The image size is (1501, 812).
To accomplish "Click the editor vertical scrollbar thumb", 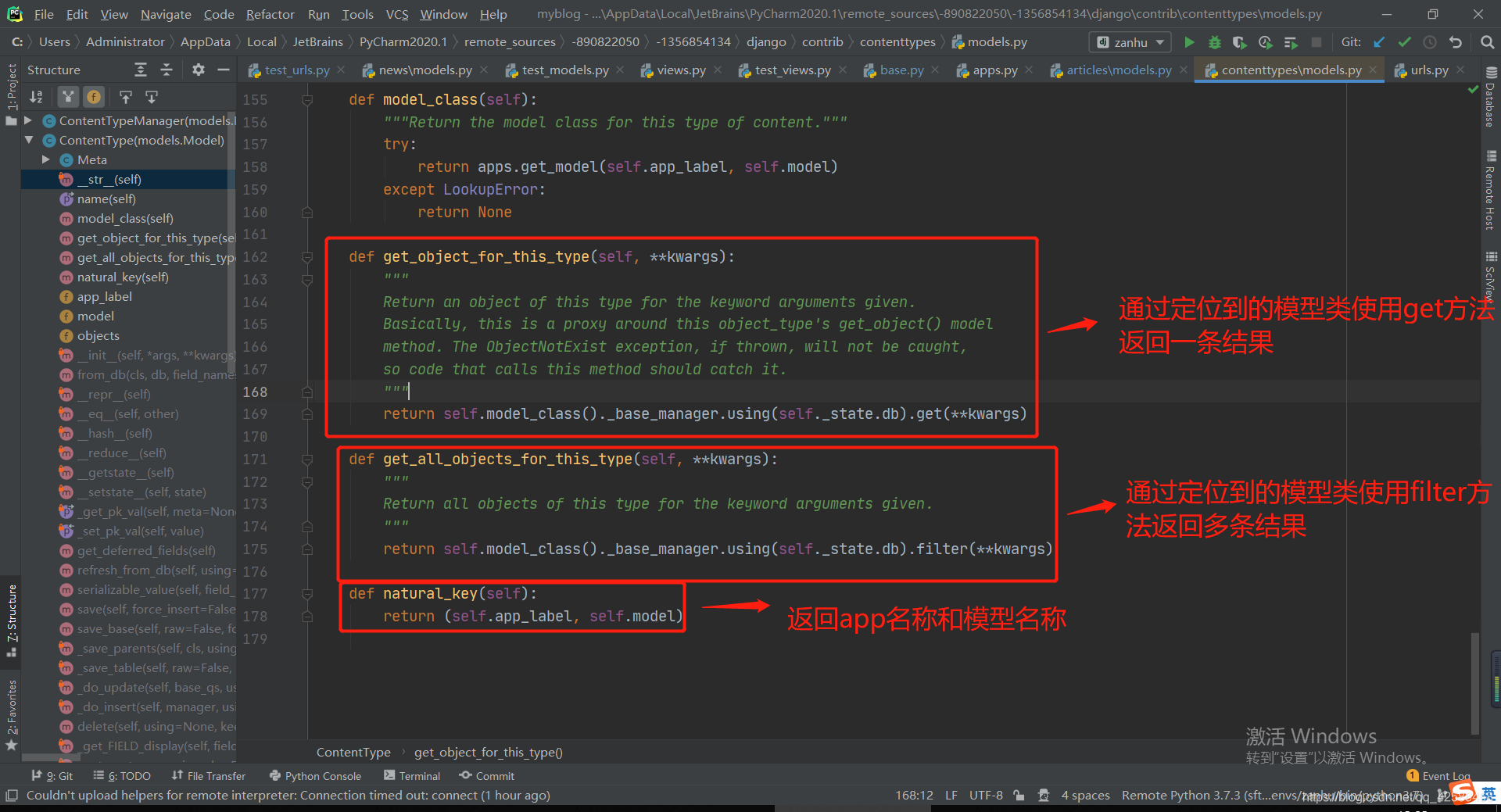I will tap(1474, 682).
